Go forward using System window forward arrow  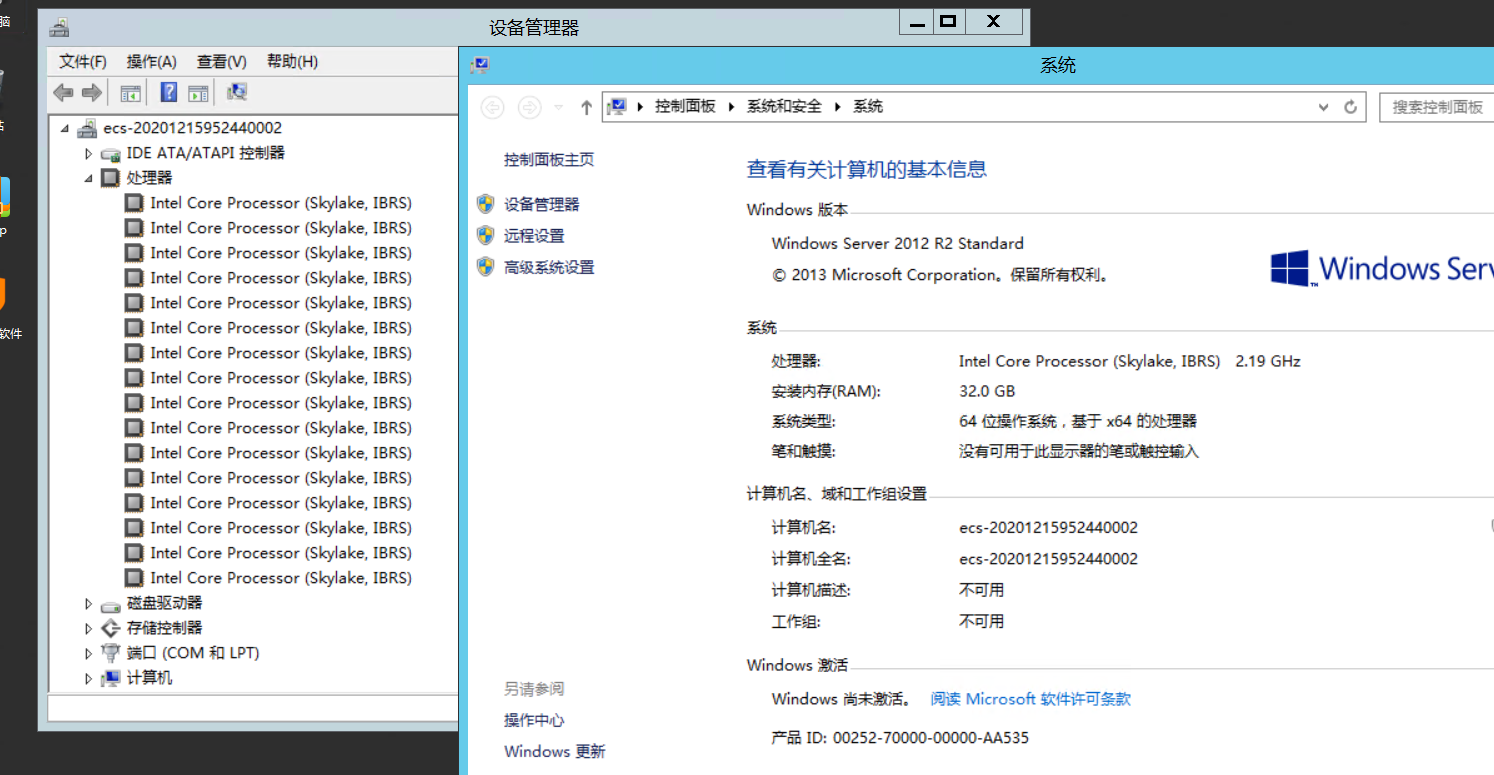530,107
